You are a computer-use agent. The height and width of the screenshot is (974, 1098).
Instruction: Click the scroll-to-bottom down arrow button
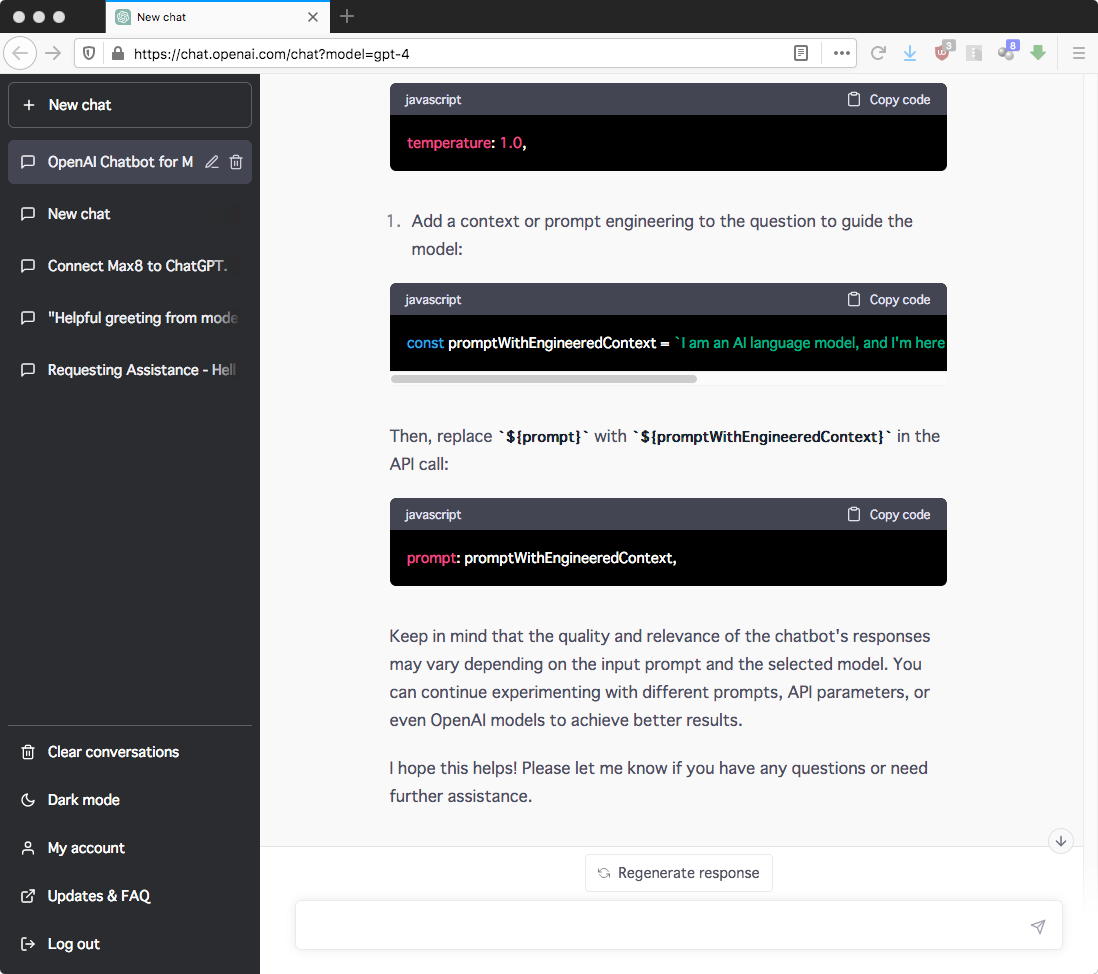pos(1061,841)
